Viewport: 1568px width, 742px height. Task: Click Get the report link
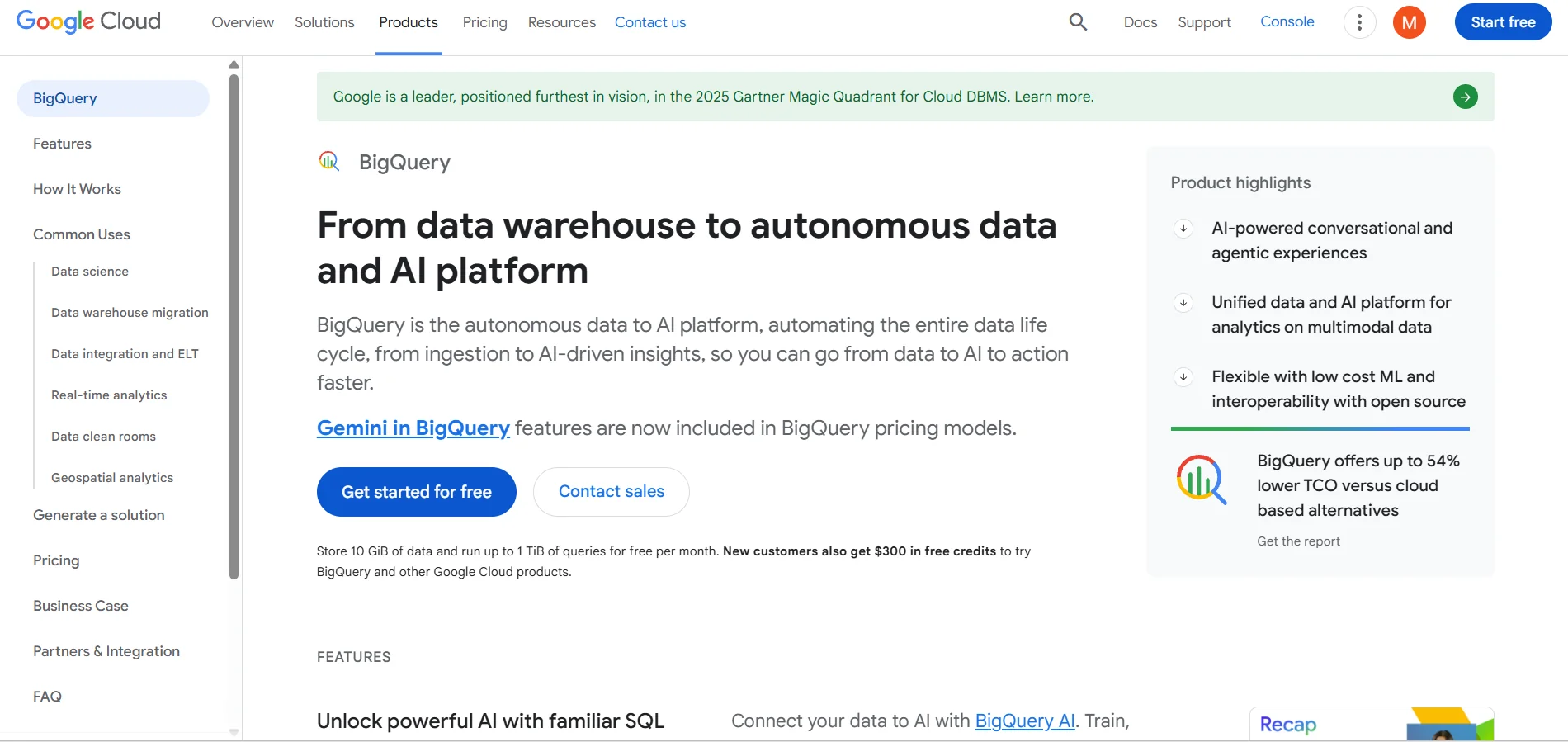[x=1299, y=541]
